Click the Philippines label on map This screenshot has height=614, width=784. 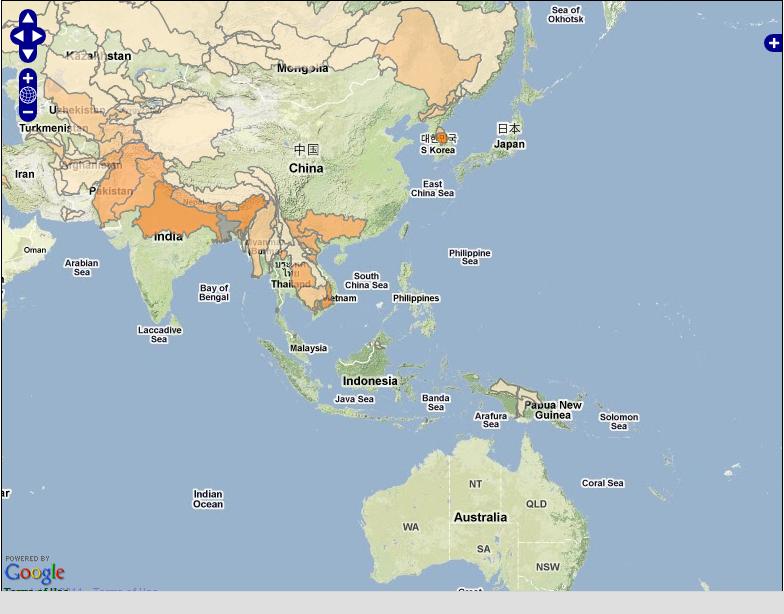click(416, 298)
